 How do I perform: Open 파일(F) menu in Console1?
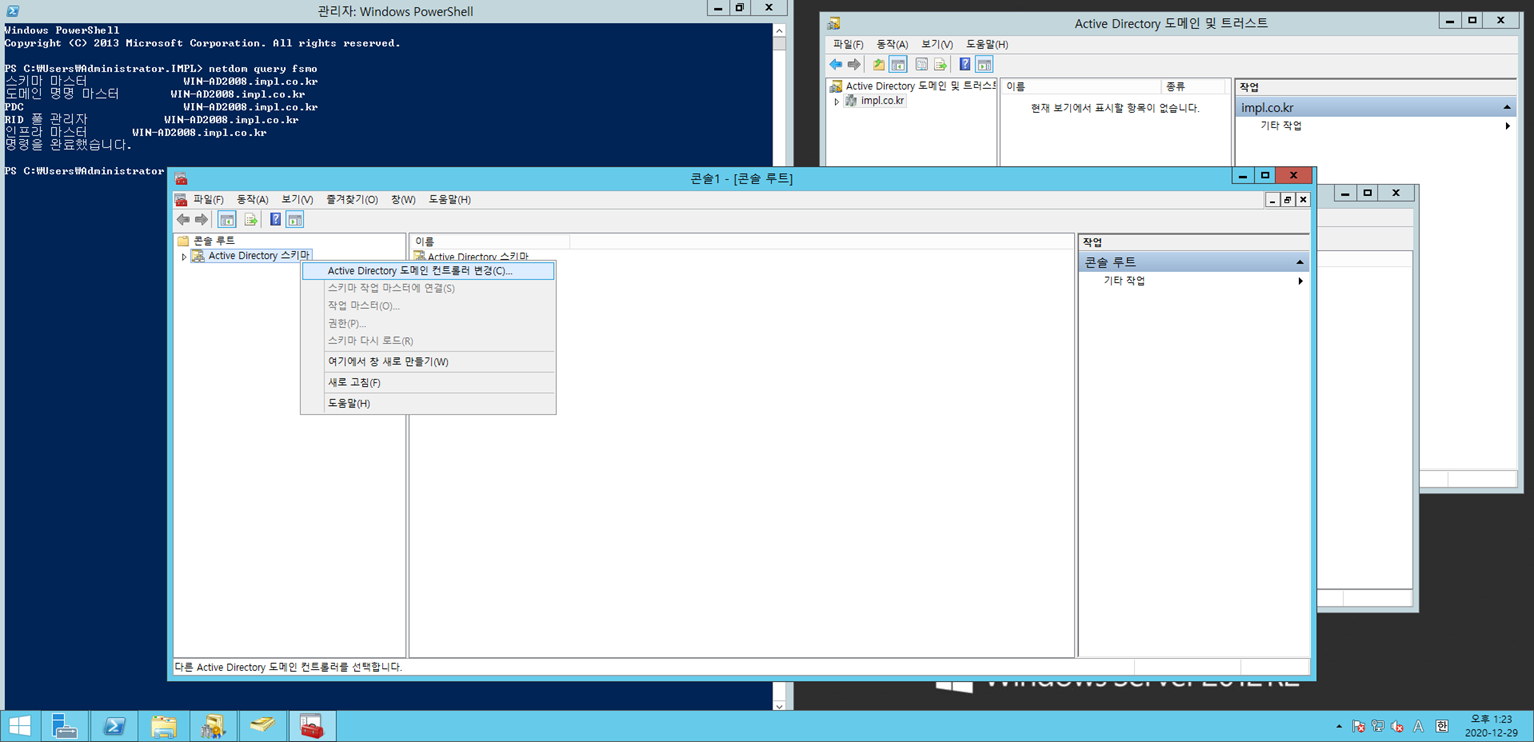(x=208, y=200)
